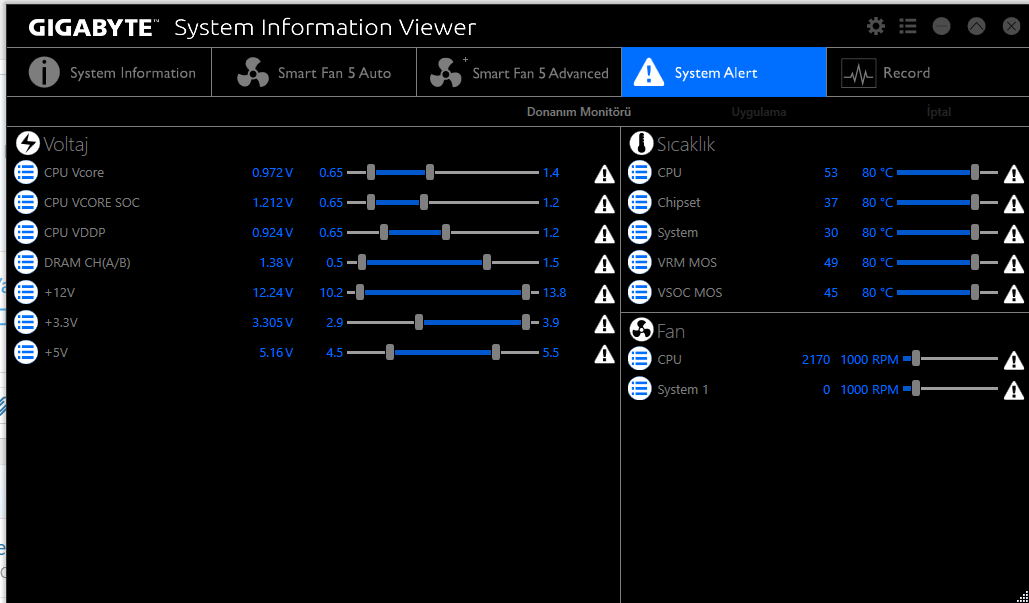1029x603 pixels.
Task: Click the CPU temperature list icon
Action: 640,173
